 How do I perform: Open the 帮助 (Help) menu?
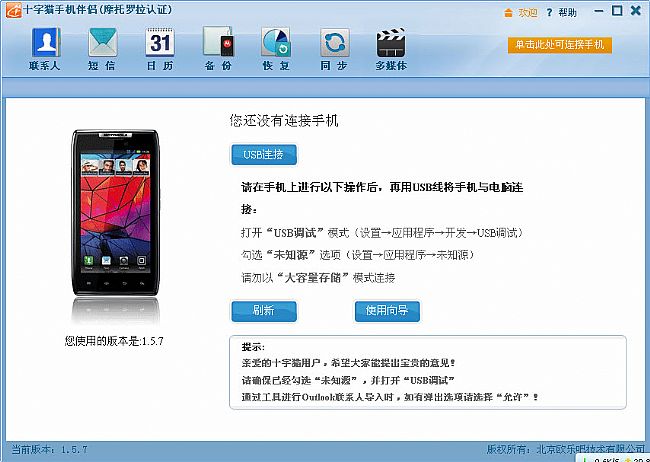click(x=560, y=12)
